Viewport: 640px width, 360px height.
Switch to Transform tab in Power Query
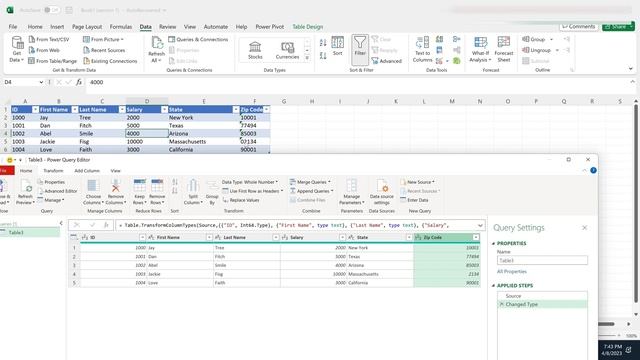(53, 171)
